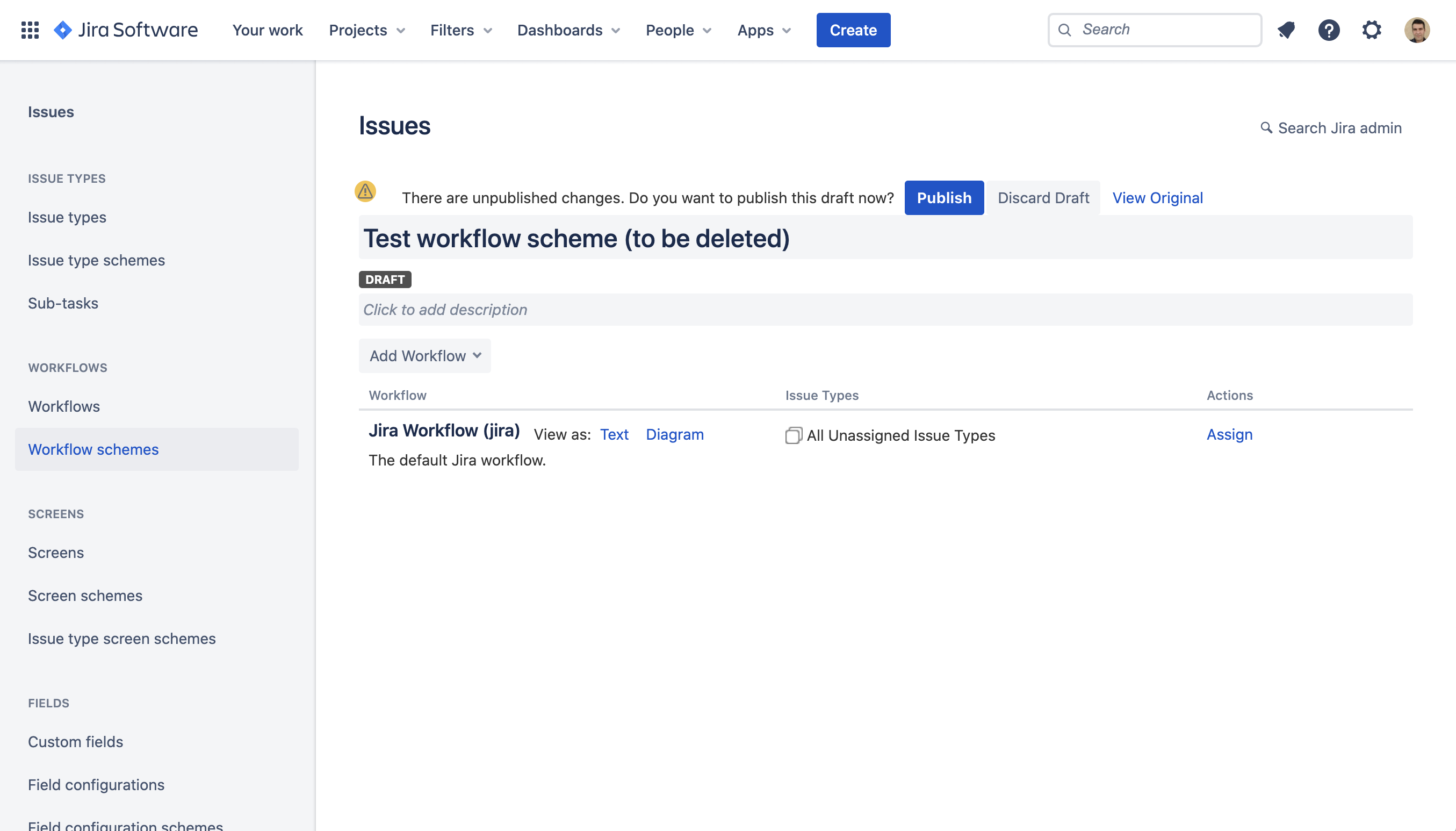This screenshot has height=831, width=1456.
Task: Open Sub-tasks in the sidebar
Action: (x=63, y=303)
